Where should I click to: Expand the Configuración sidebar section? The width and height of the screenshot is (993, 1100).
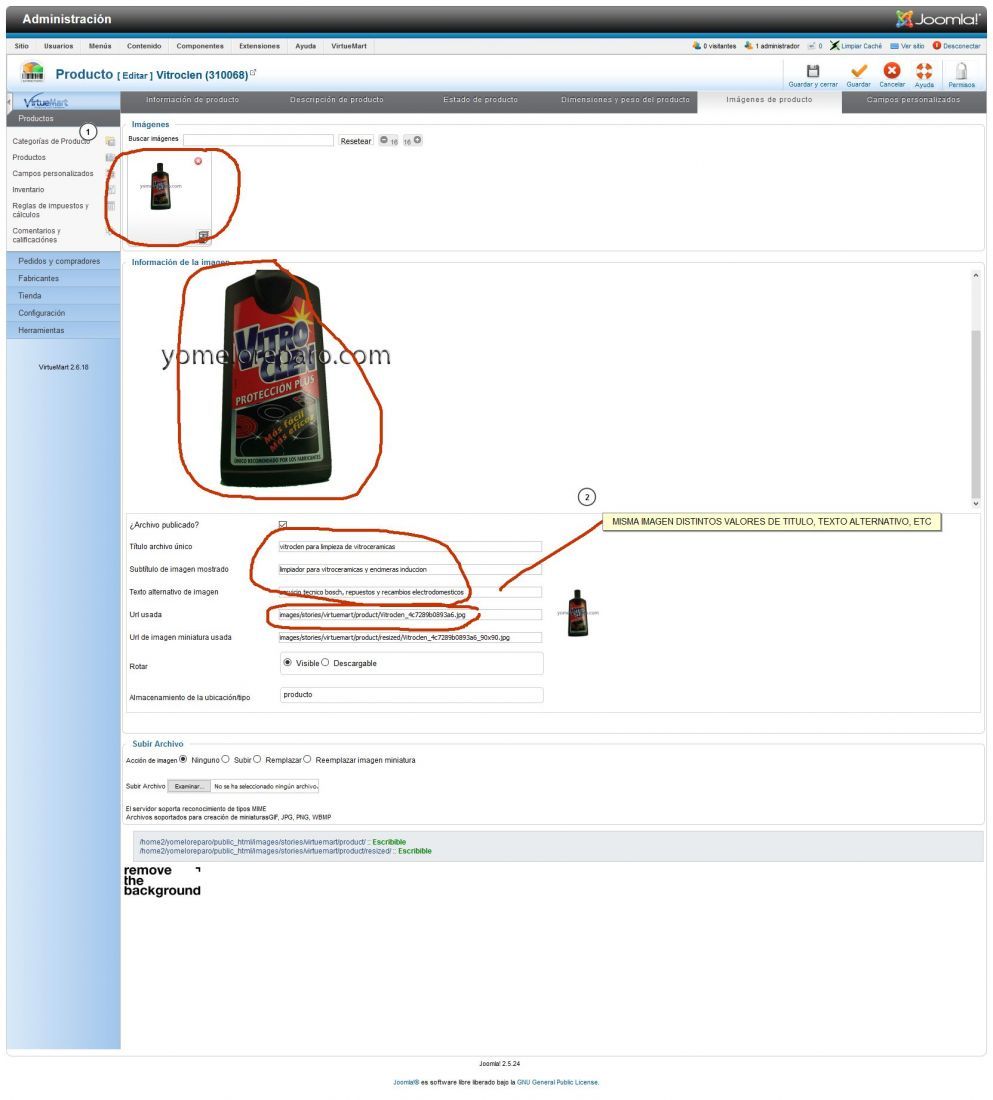(63, 314)
